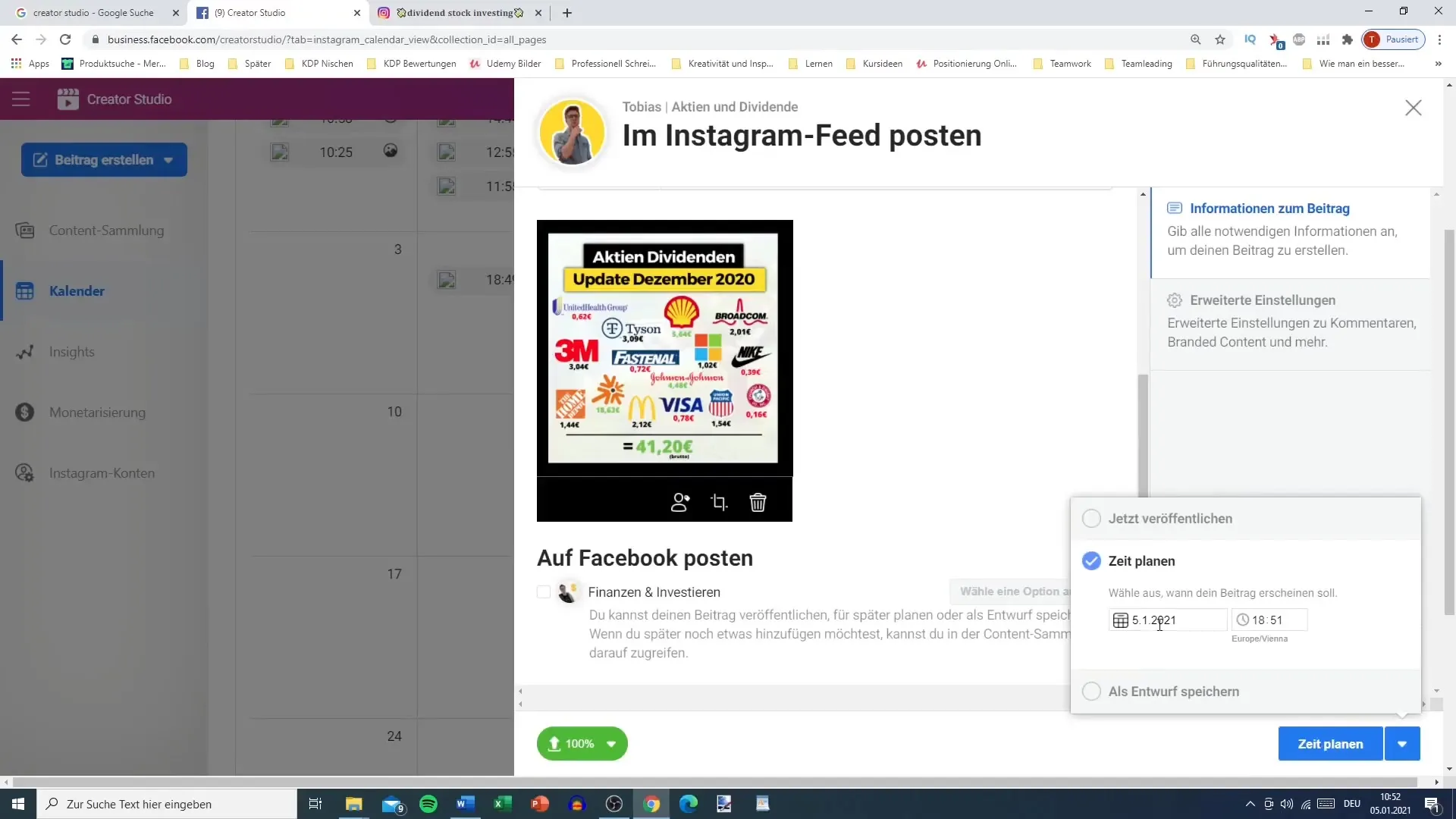Open Chrome extensions puzzle icon
Viewport: 1456px width, 819px height.
click(1348, 39)
